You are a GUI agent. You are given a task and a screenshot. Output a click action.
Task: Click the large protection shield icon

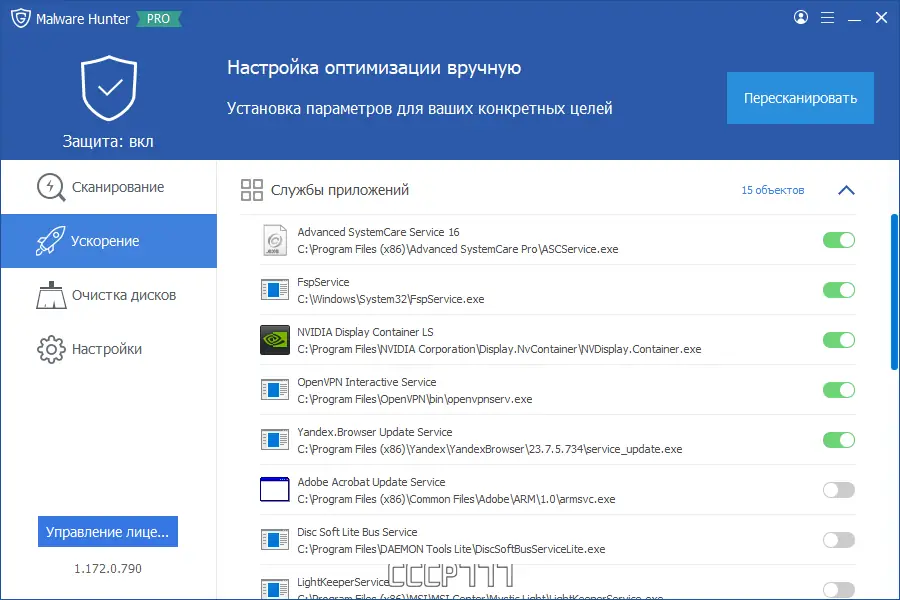click(109, 88)
